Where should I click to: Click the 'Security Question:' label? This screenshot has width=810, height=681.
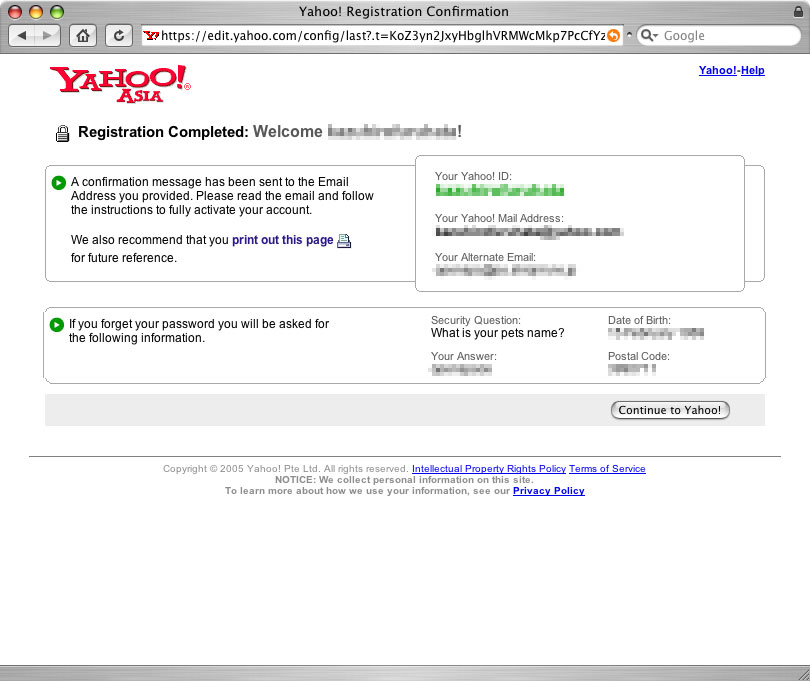pyautogui.click(x=476, y=320)
